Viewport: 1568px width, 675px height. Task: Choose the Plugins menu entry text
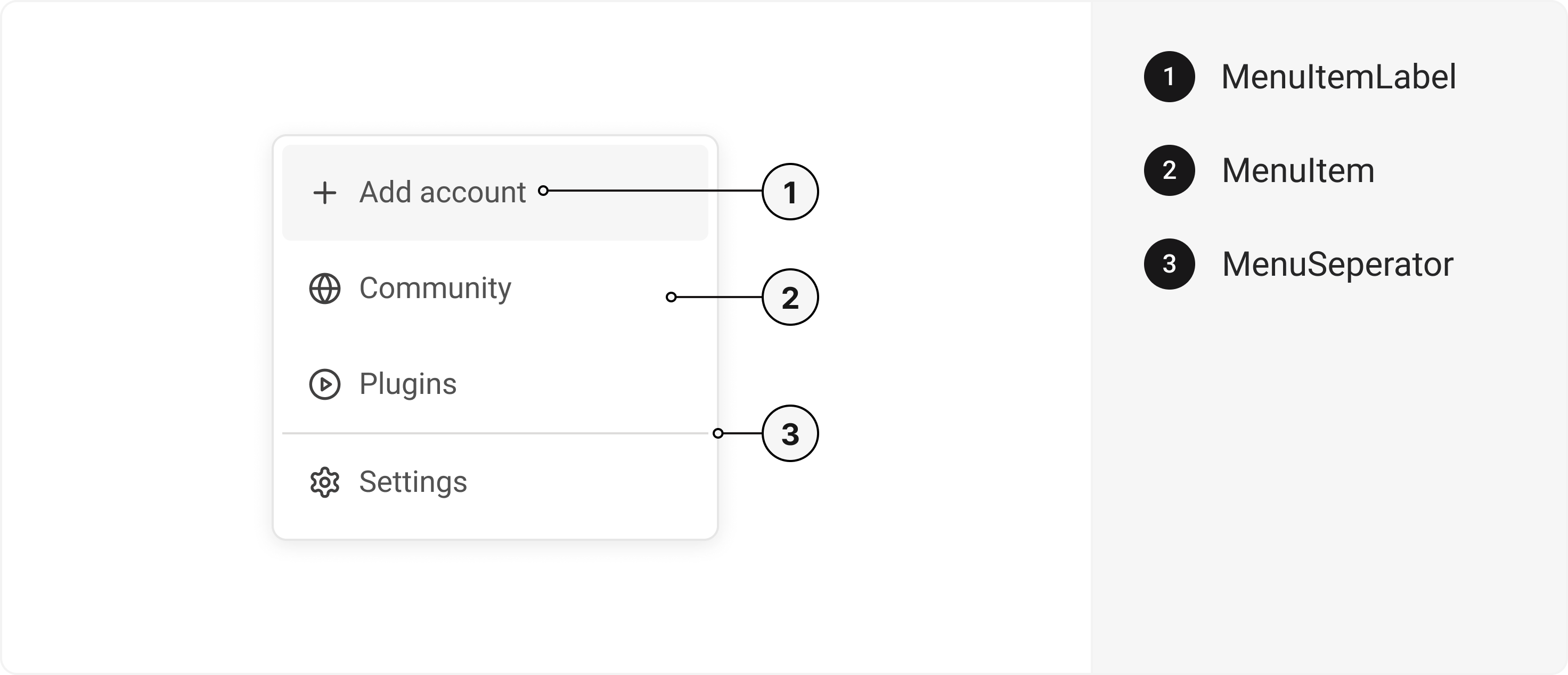pos(408,384)
